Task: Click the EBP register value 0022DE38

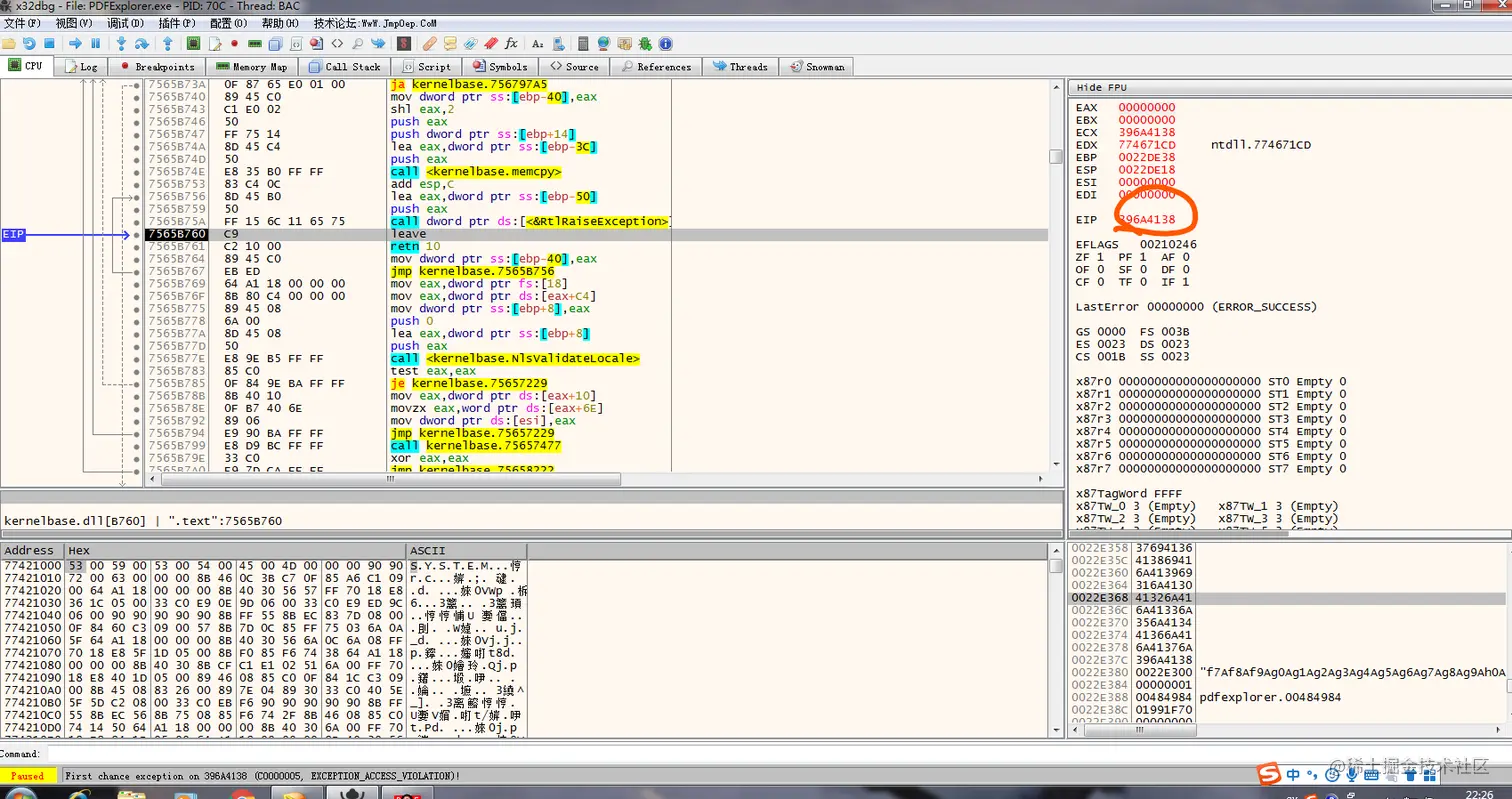Action: click(1147, 157)
